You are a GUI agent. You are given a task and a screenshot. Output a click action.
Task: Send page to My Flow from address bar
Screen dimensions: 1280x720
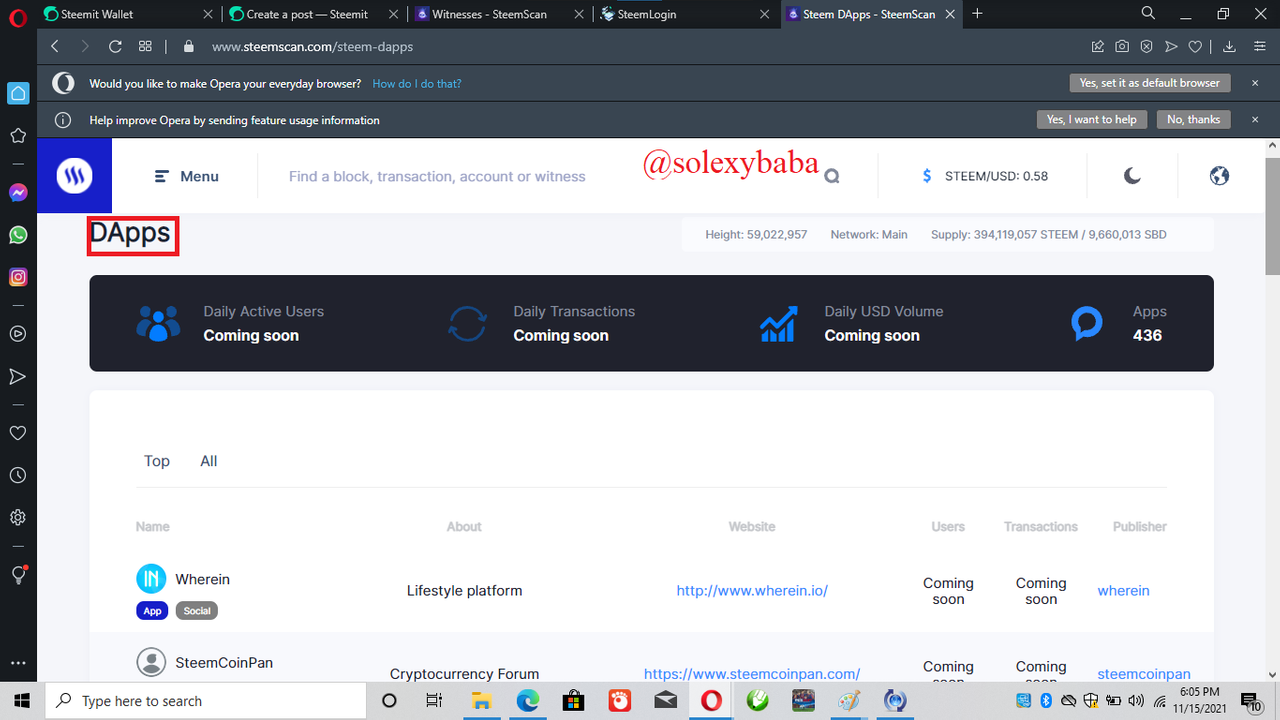tap(1171, 46)
